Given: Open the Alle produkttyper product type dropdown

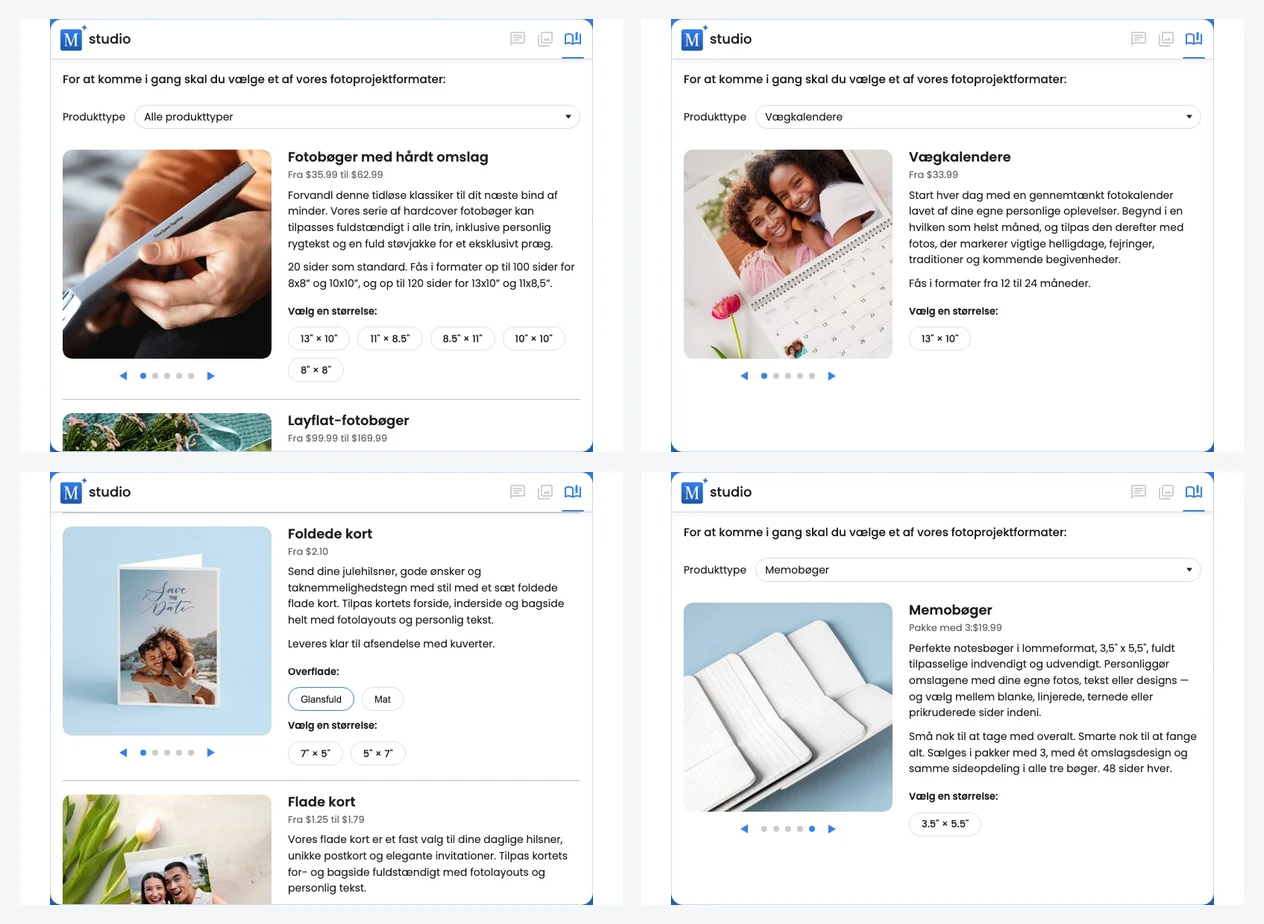Looking at the screenshot, I should click(x=357, y=117).
